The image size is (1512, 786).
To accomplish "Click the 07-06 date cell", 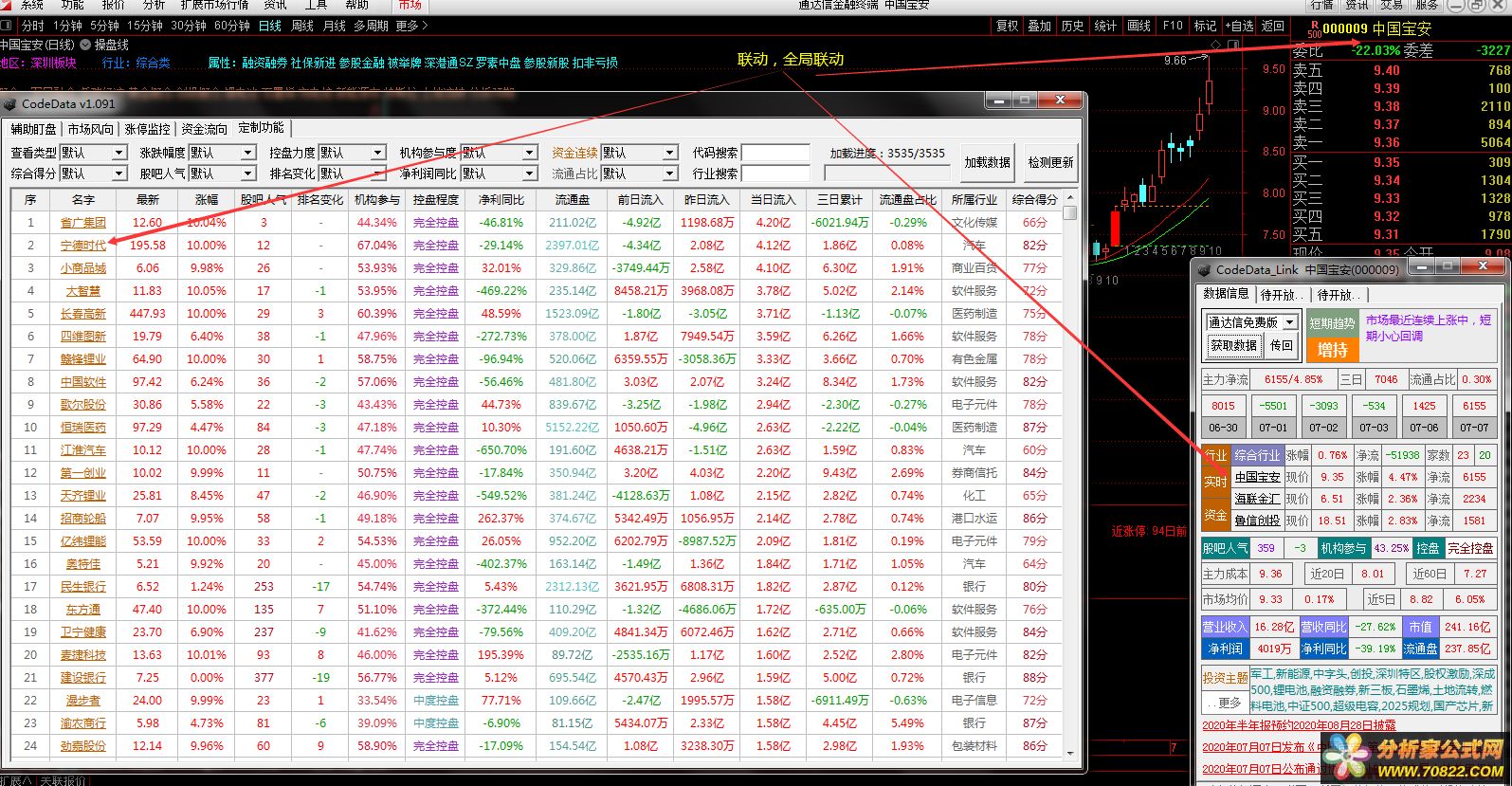I will point(1423,428).
